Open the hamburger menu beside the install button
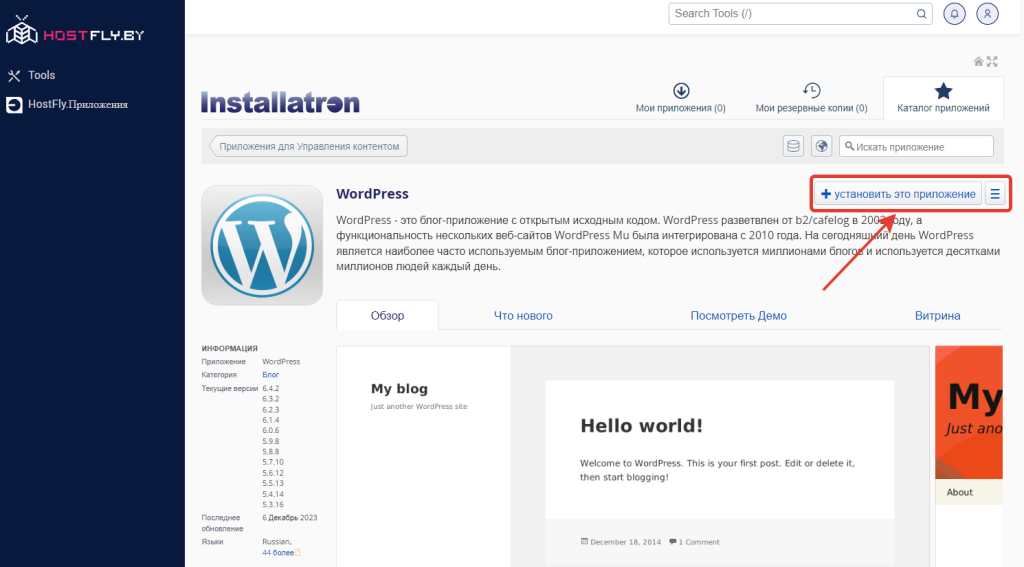The width and height of the screenshot is (1024, 567). pos(995,194)
